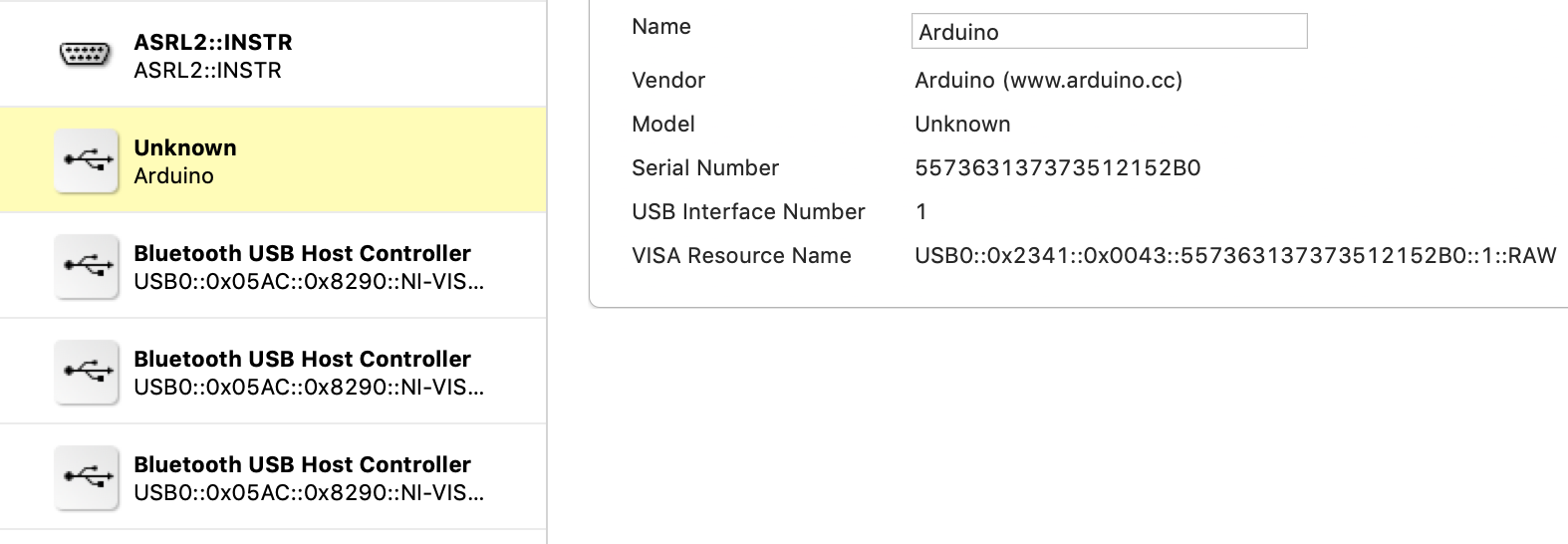Click the vendor value Arduino (www.arduino.cc)
This screenshot has height=544, width=1568.
(x=1048, y=80)
